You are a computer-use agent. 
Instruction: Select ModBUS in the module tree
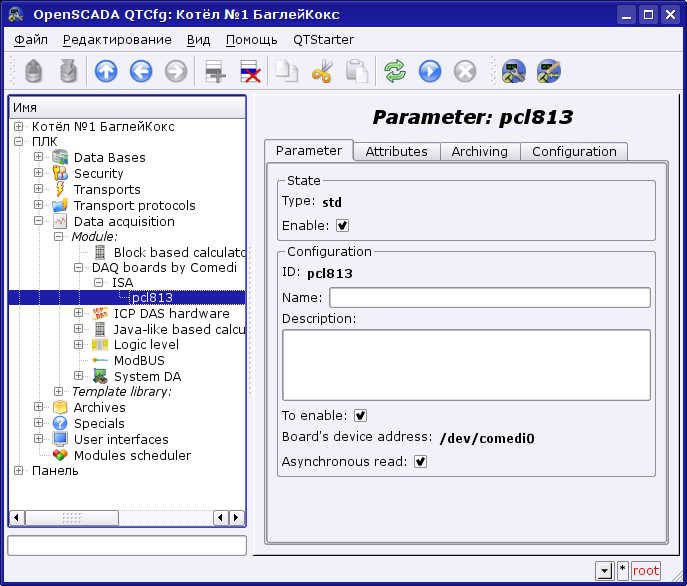tap(139, 360)
